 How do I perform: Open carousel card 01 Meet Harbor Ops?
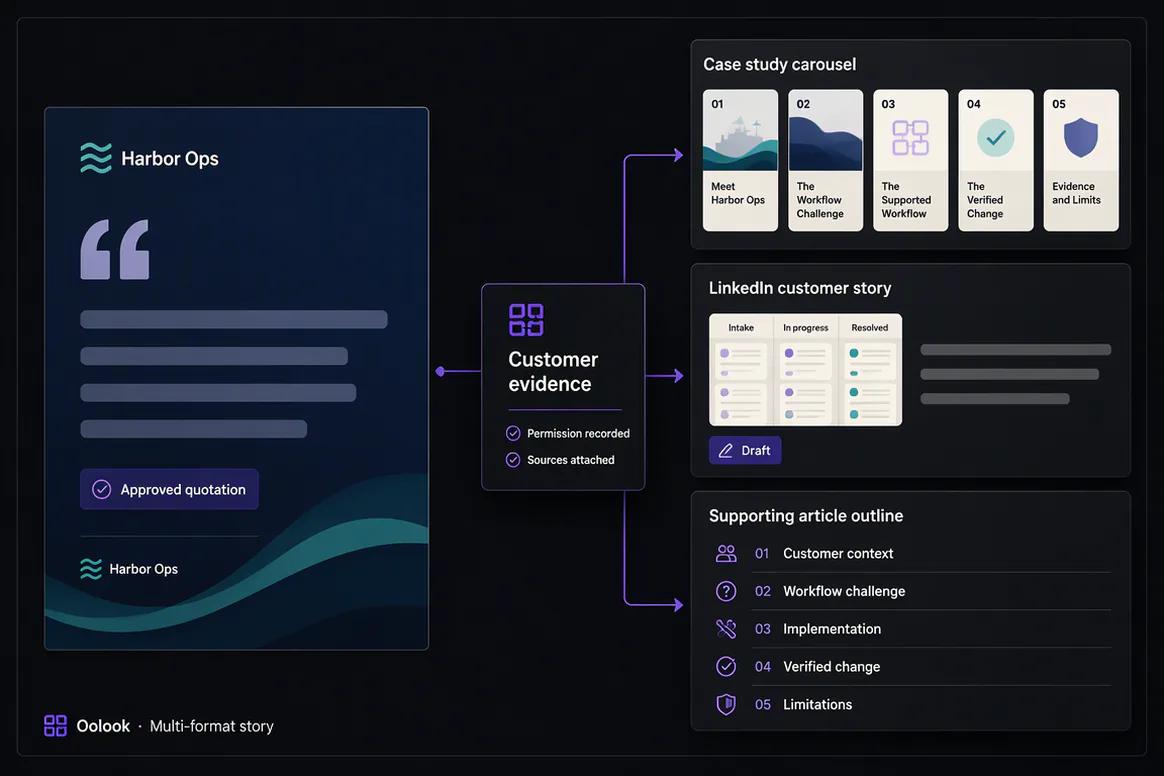point(740,160)
